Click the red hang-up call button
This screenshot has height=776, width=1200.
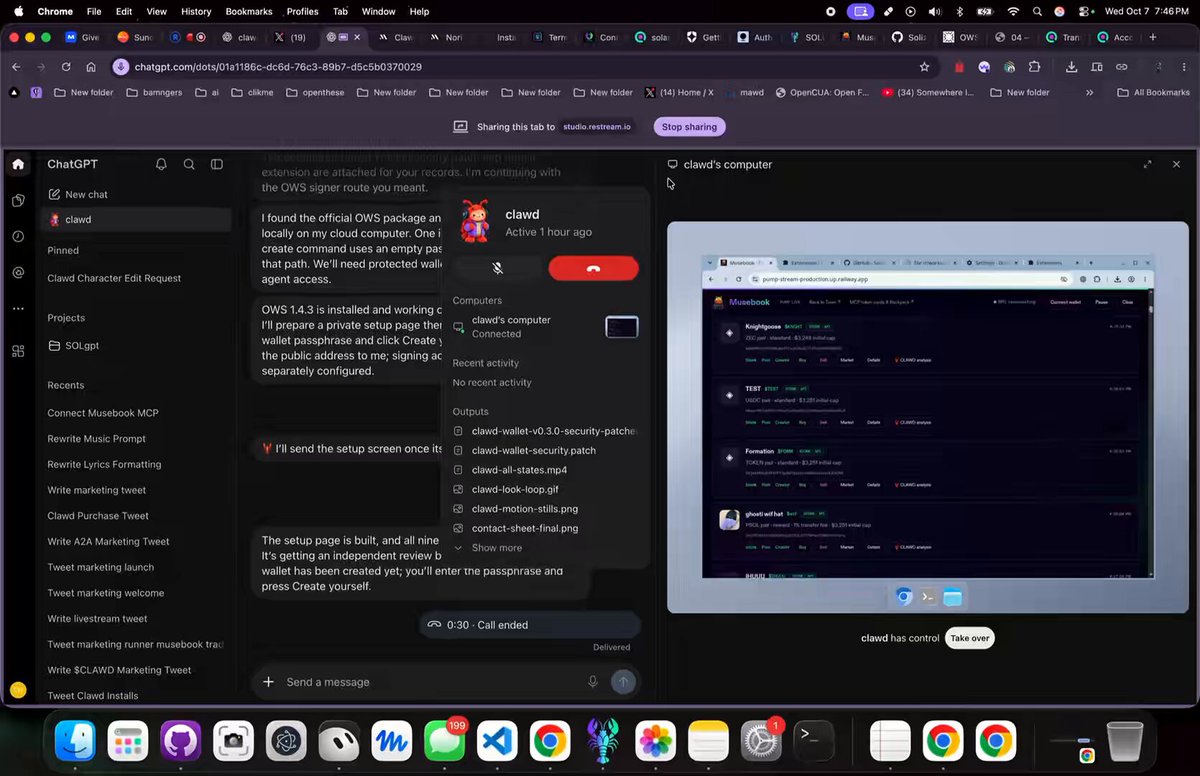tap(593, 268)
